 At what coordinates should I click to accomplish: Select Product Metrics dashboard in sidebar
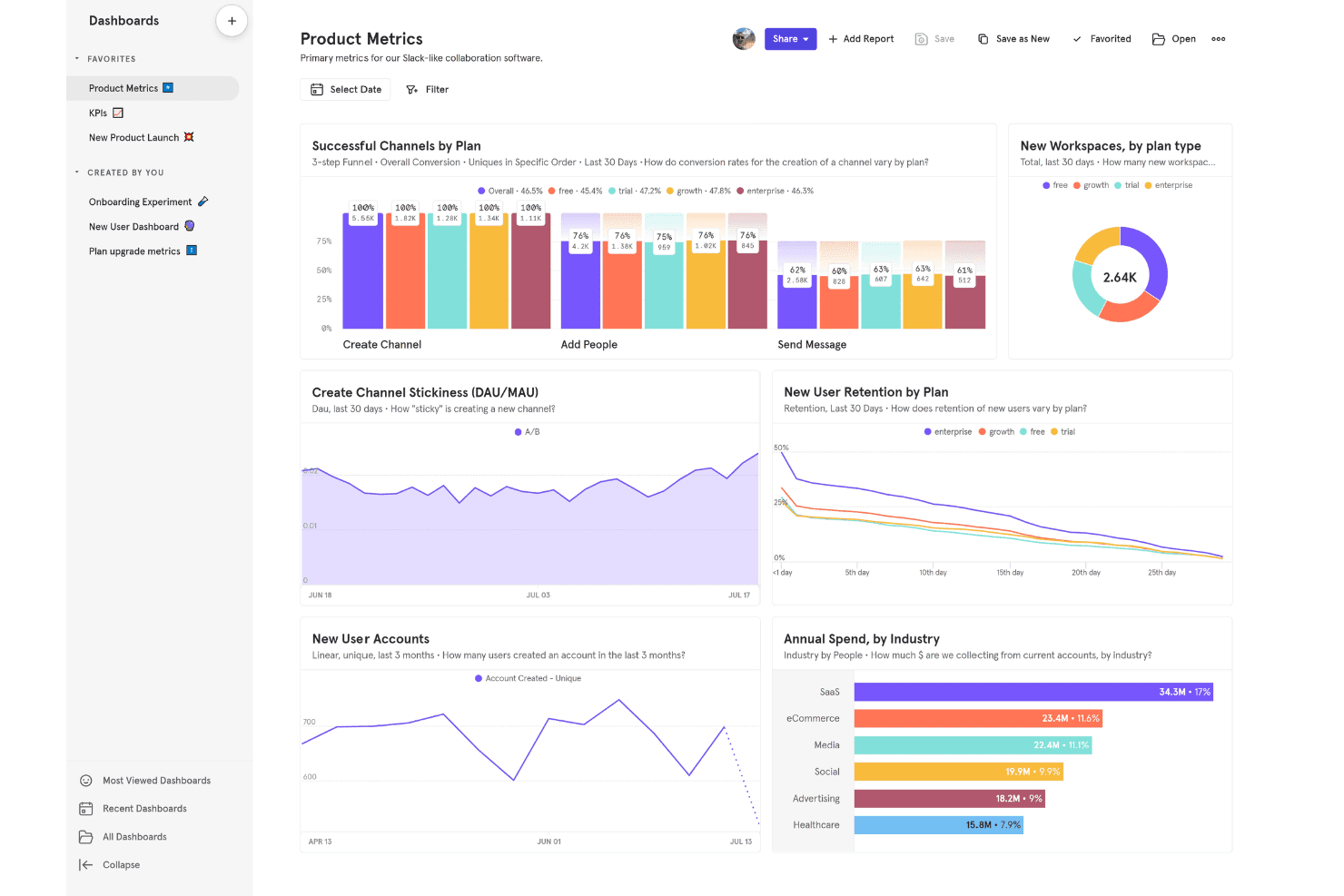click(153, 88)
